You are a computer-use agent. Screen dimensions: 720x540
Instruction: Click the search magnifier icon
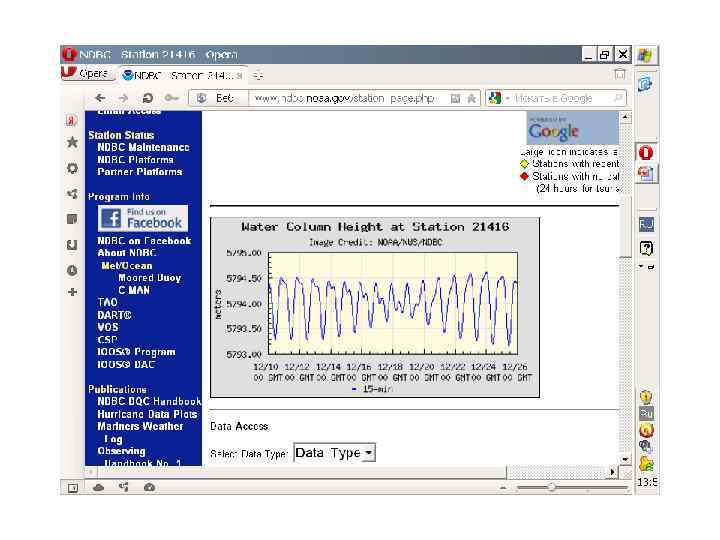pyautogui.click(x=618, y=98)
